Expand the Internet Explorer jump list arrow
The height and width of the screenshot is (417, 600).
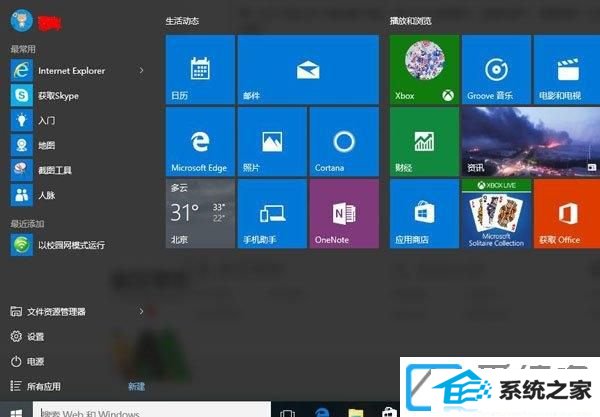(141, 70)
